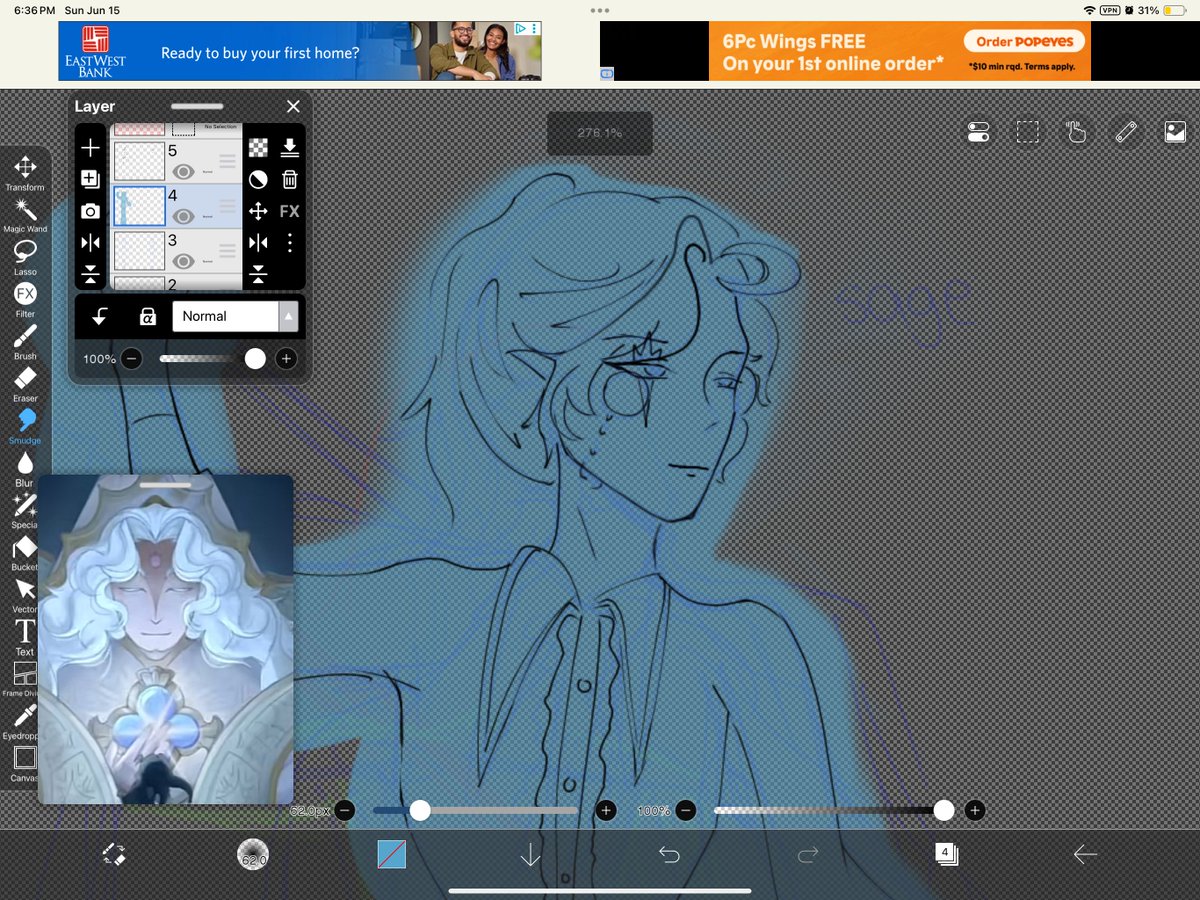
Task: Hide layer 4 with eye icon
Action: (x=183, y=216)
